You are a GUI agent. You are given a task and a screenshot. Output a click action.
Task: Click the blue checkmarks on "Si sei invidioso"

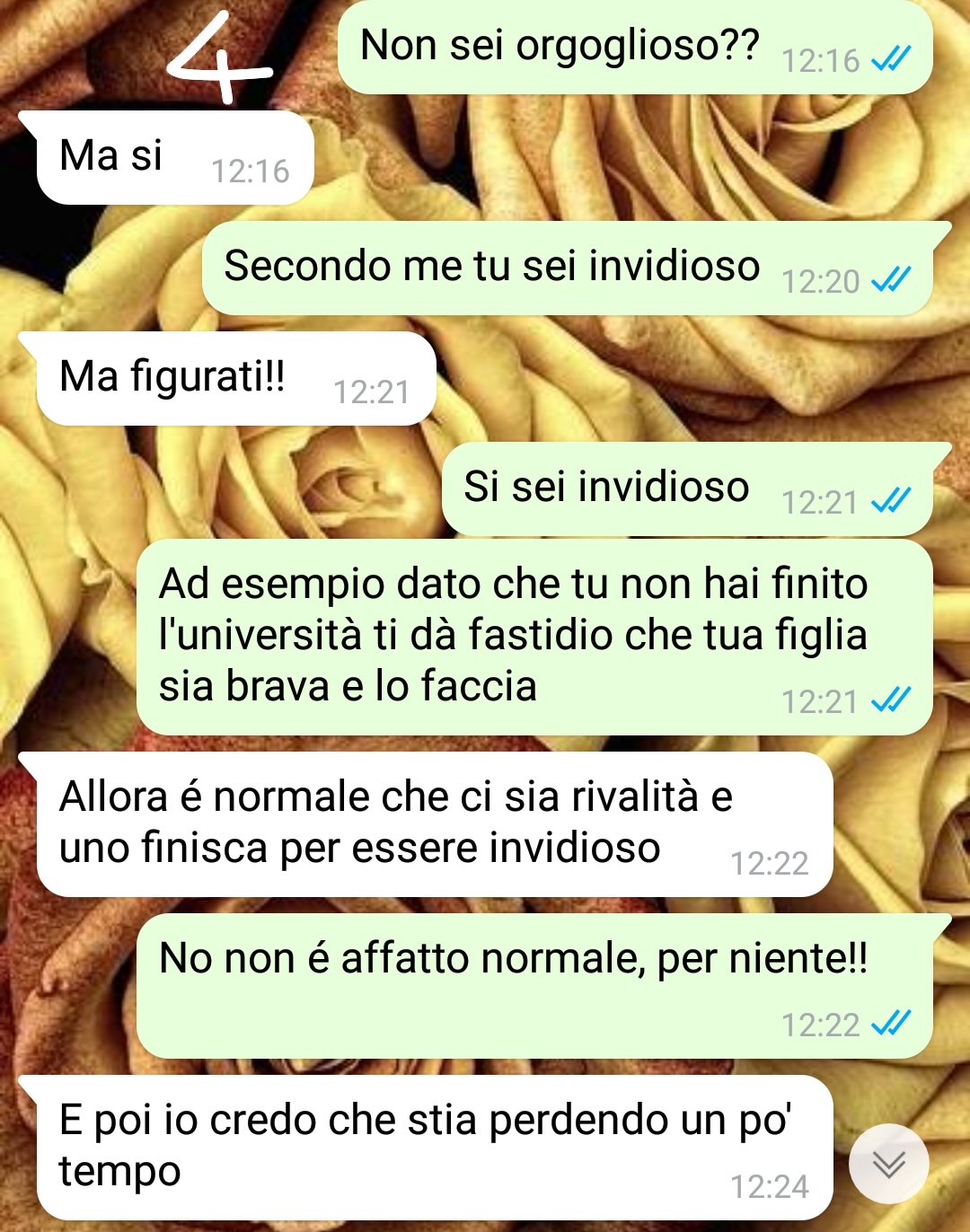pos(891,501)
